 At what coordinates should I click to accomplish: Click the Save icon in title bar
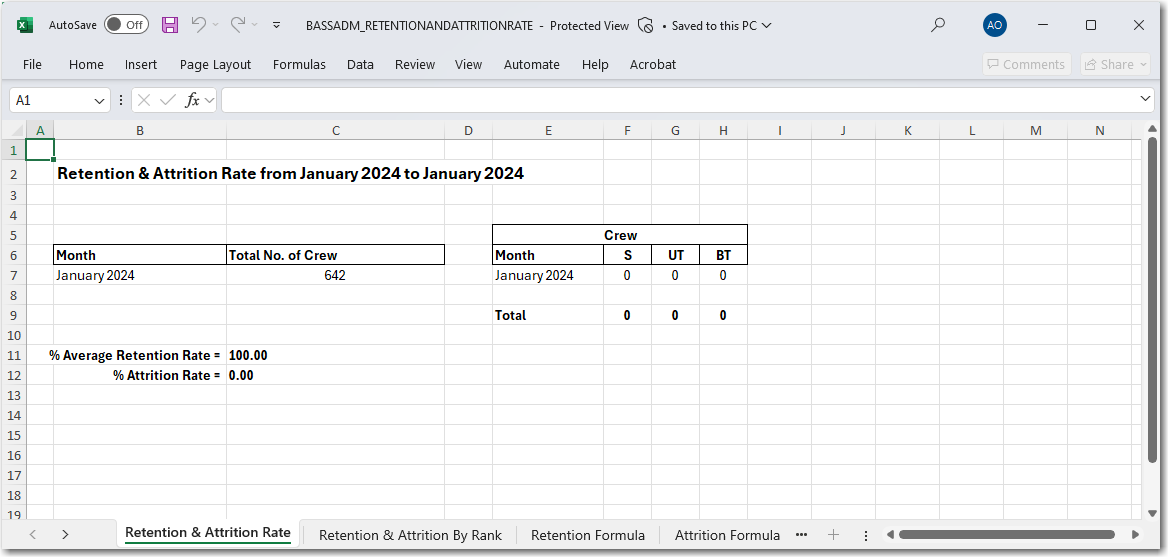point(170,25)
